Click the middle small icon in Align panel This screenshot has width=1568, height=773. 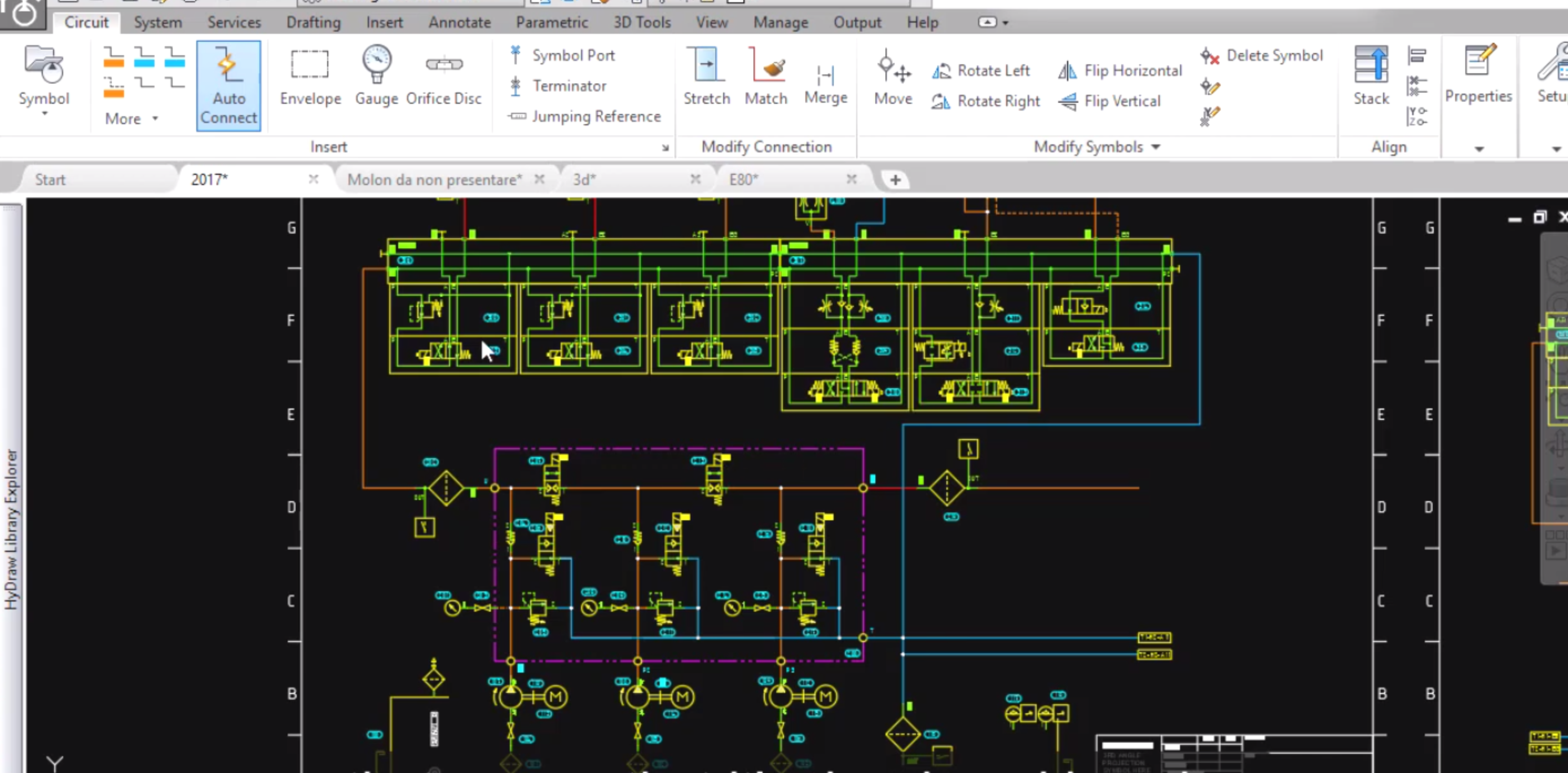point(1417,86)
